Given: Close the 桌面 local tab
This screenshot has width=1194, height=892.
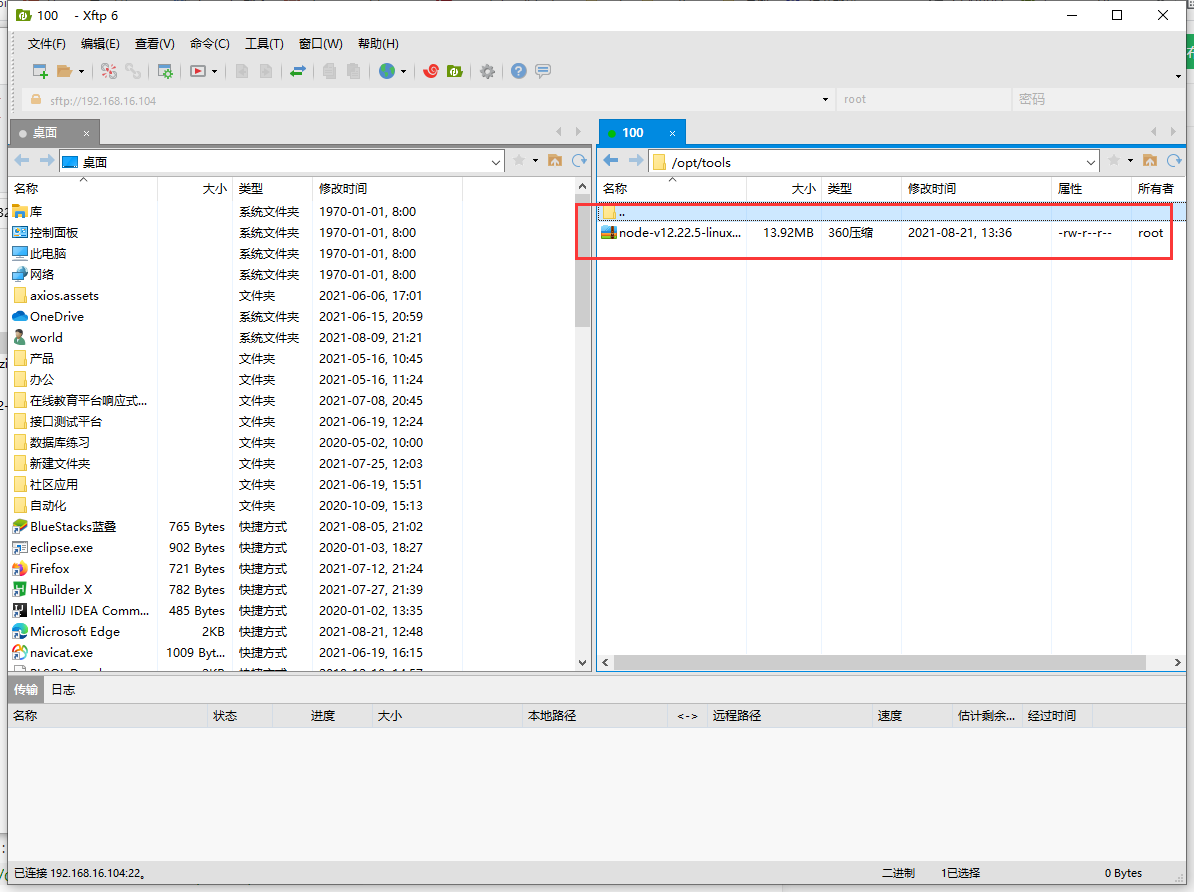Looking at the screenshot, I should [x=86, y=133].
